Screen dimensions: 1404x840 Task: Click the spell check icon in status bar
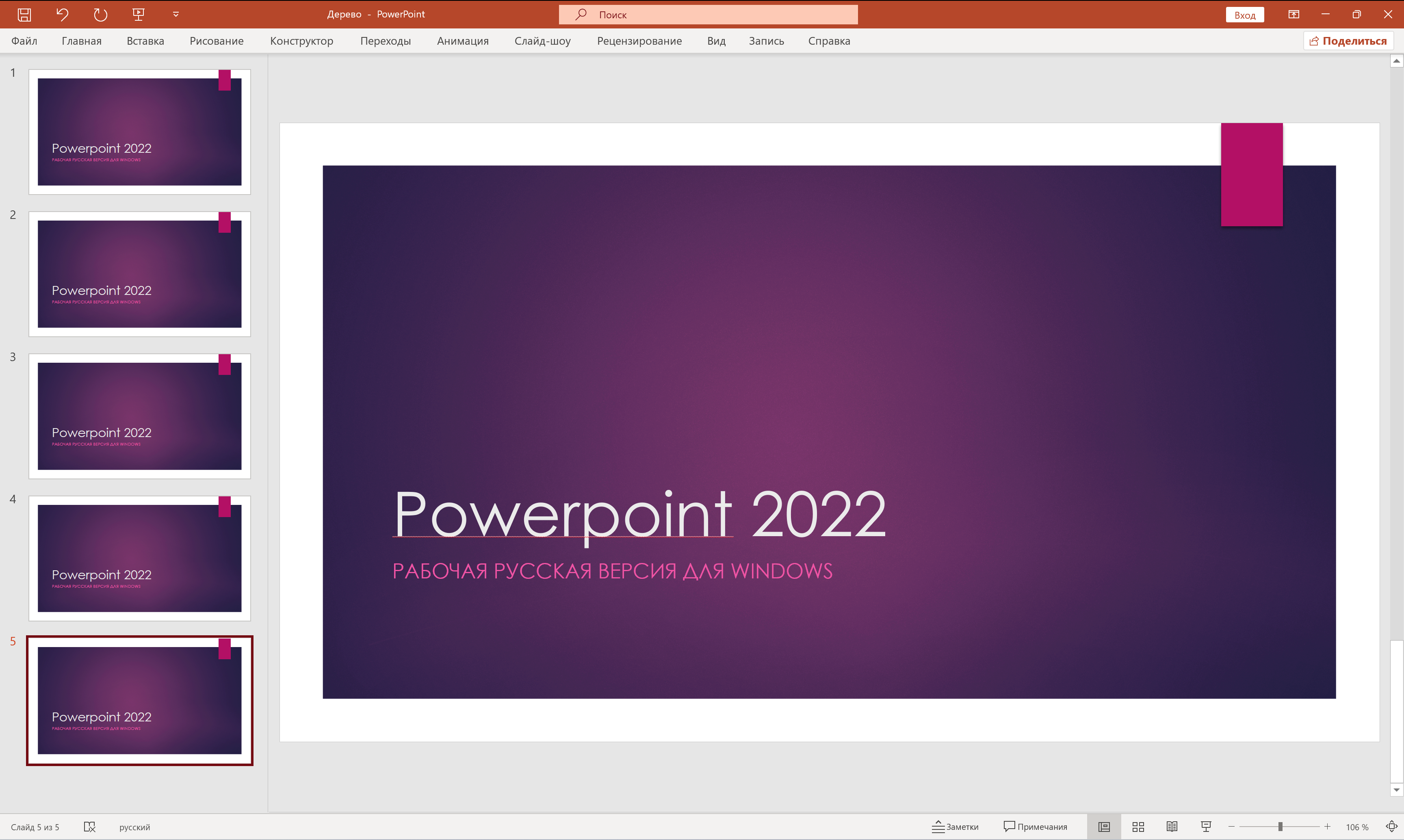pos(89,827)
